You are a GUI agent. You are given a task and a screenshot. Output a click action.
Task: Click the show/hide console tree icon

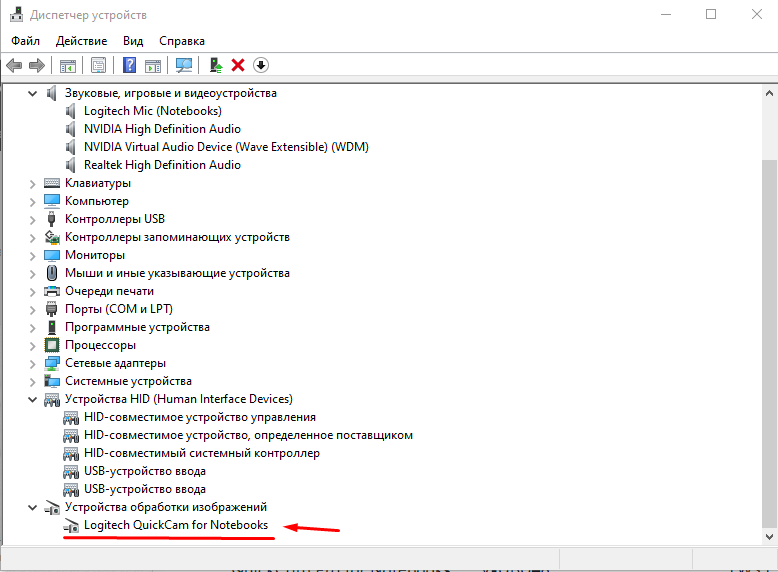(x=68, y=65)
